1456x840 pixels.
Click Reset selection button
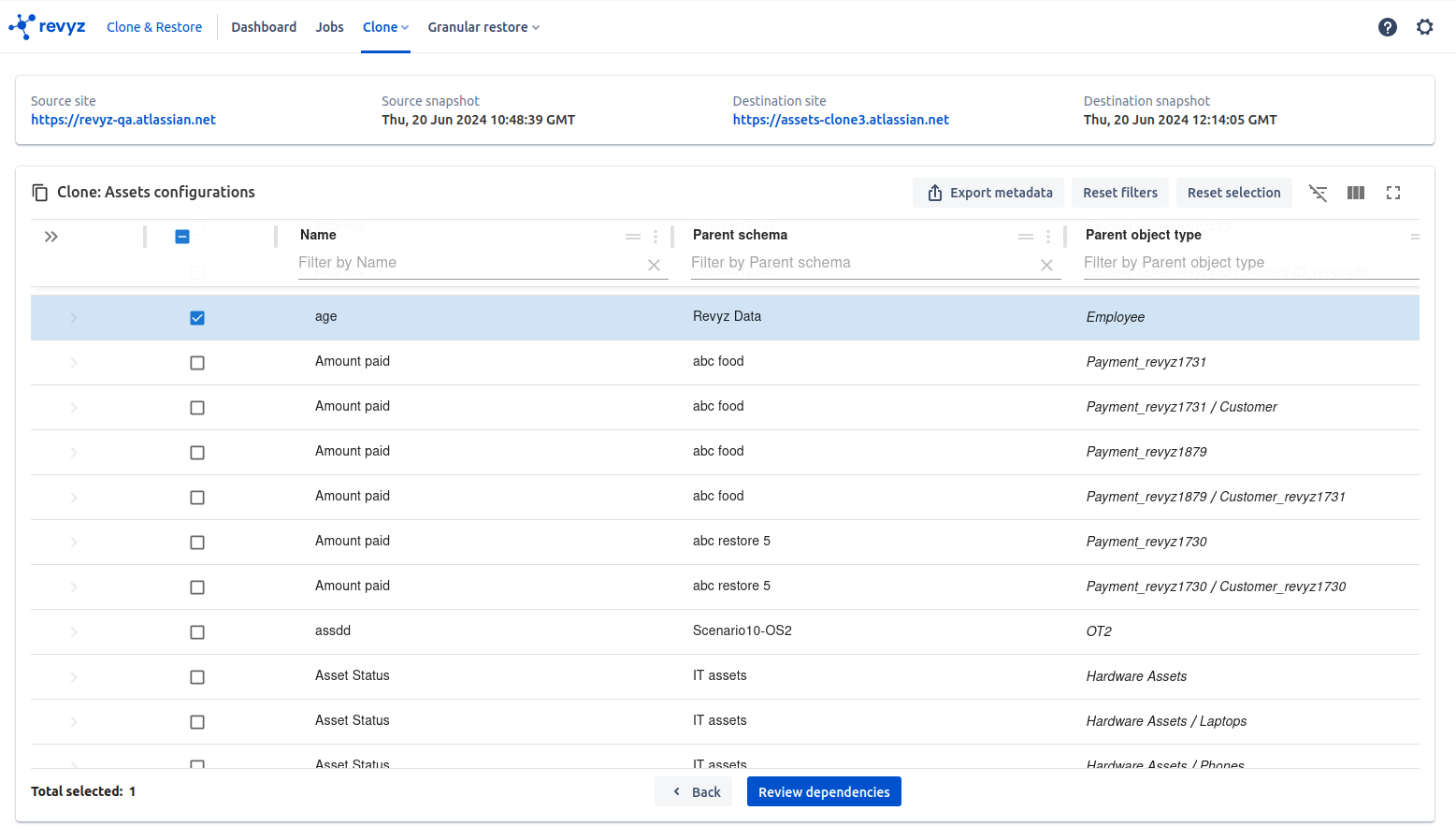[1234, 193]
